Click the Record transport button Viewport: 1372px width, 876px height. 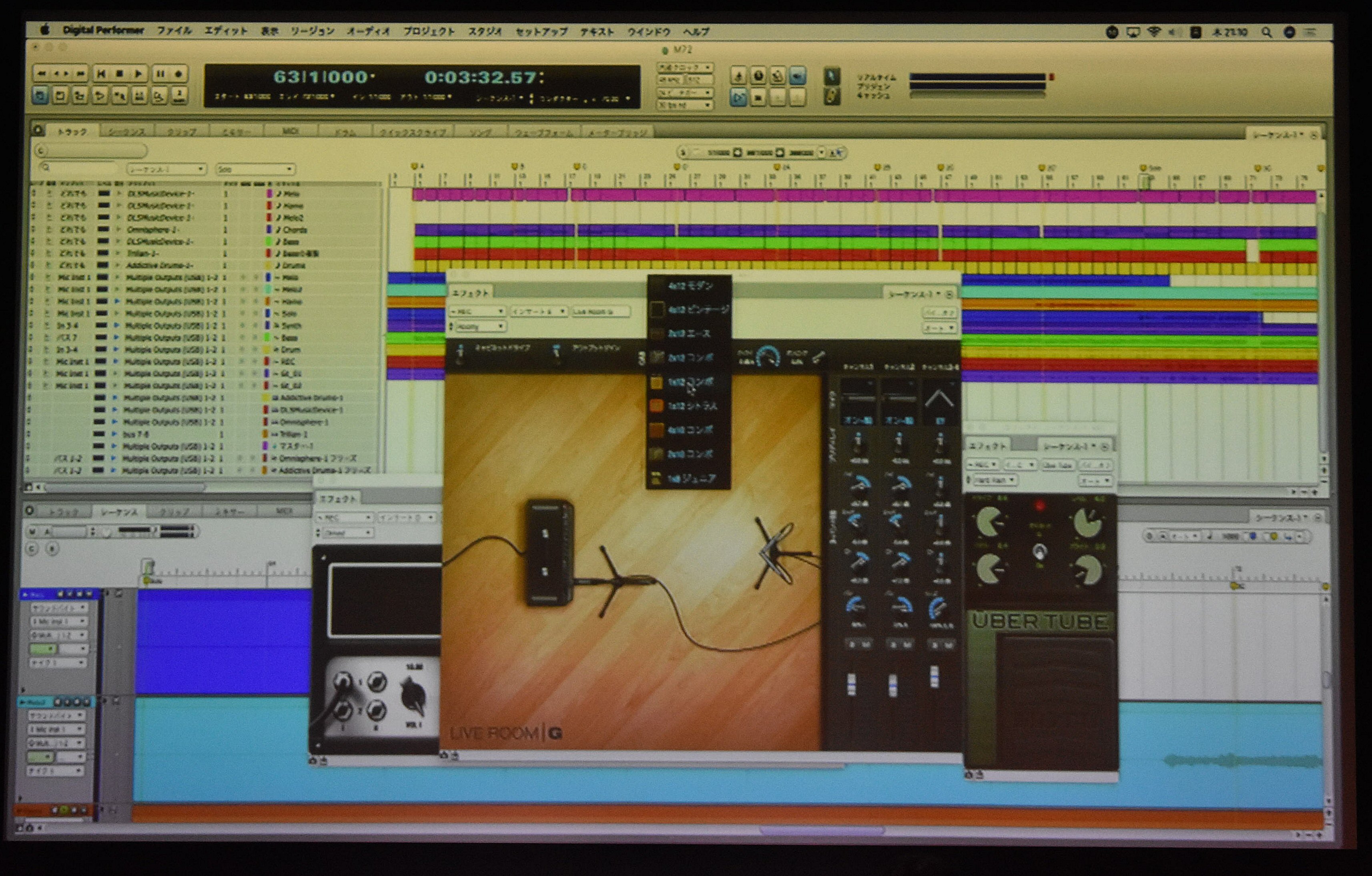coord(179,74)
